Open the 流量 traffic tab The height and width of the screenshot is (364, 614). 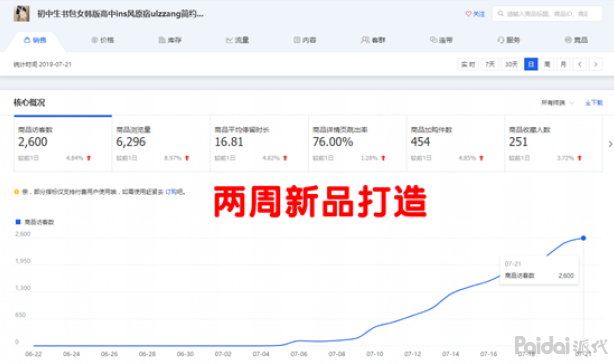[x=237, y=40]
